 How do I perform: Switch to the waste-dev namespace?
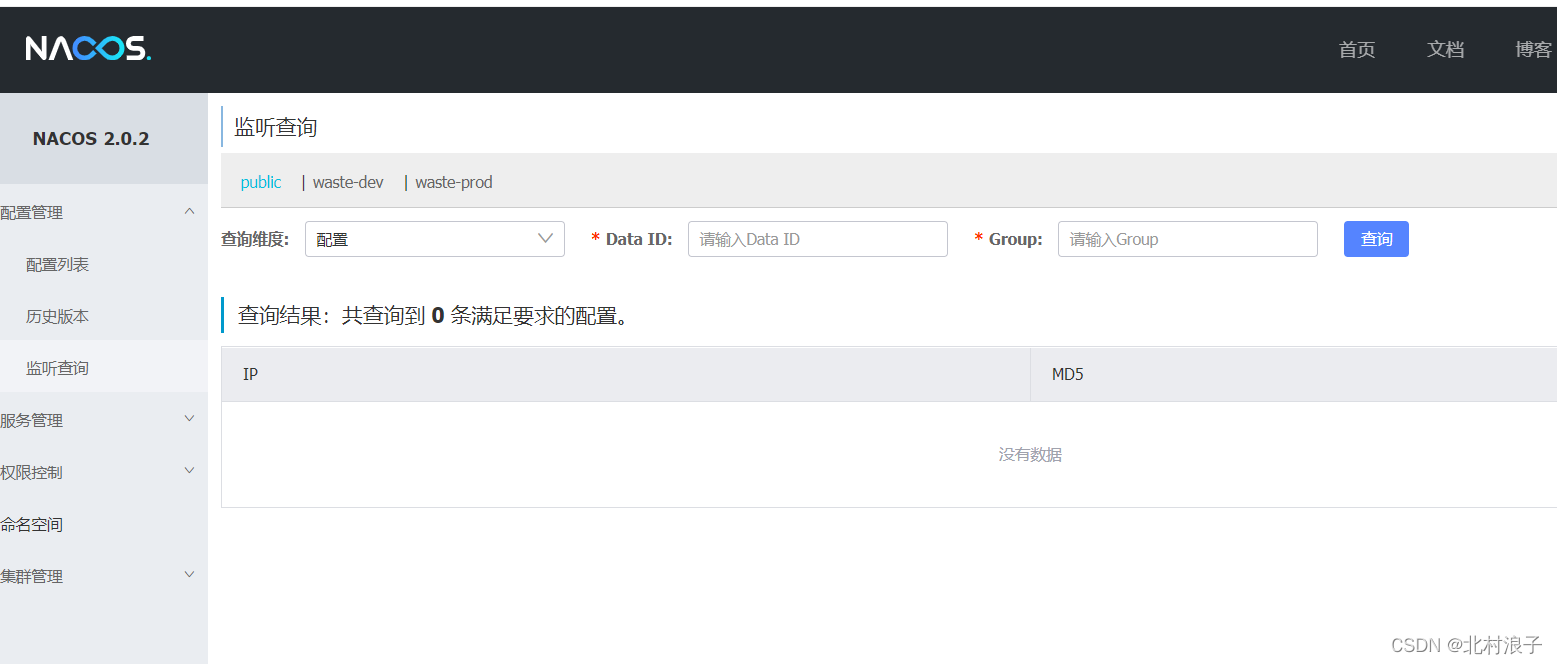point(348,182)
